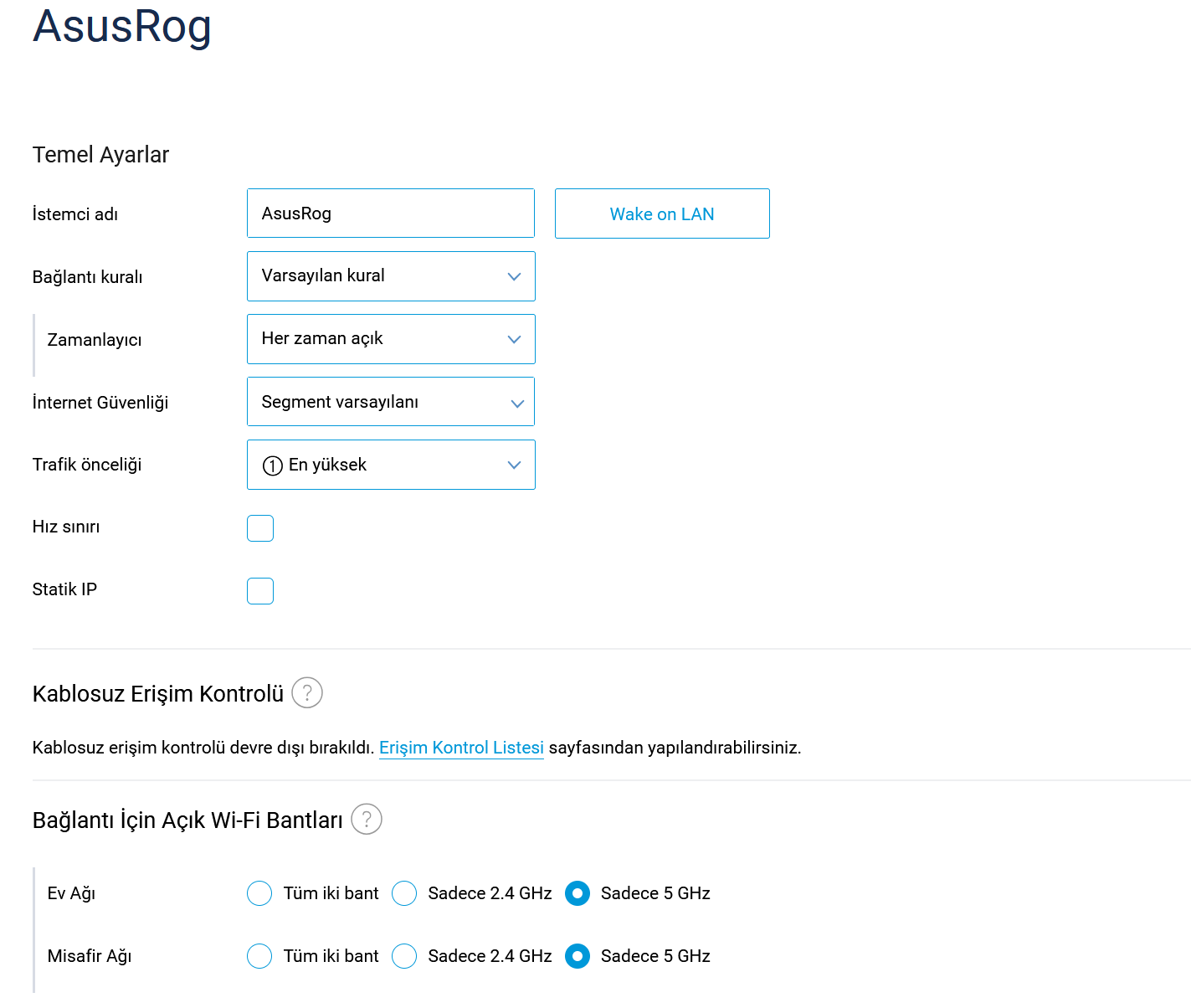1191x1008 pixels.
Task: Open the Bağlantı kuralı dropdown
Action: click(x=391, y=276)
